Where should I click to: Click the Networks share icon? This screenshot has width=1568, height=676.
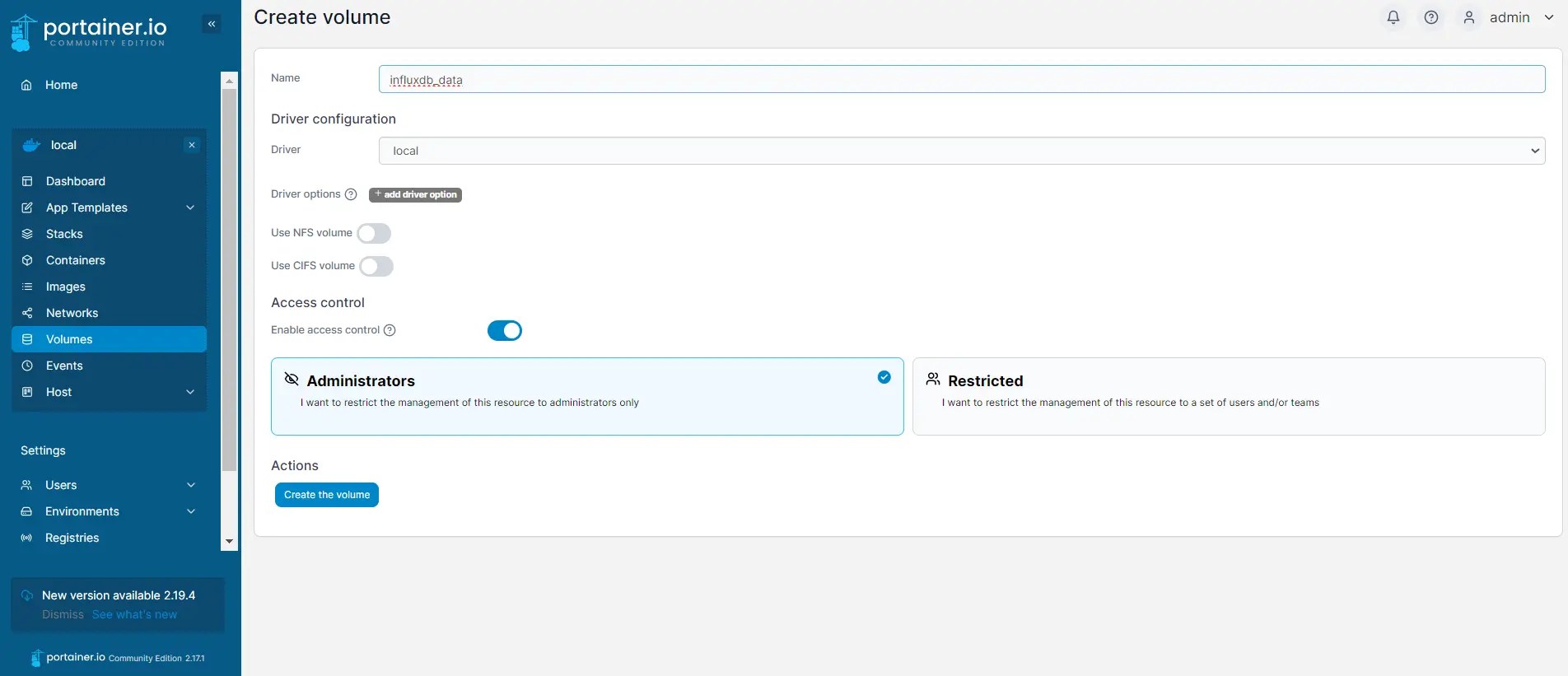click(27, 313)
